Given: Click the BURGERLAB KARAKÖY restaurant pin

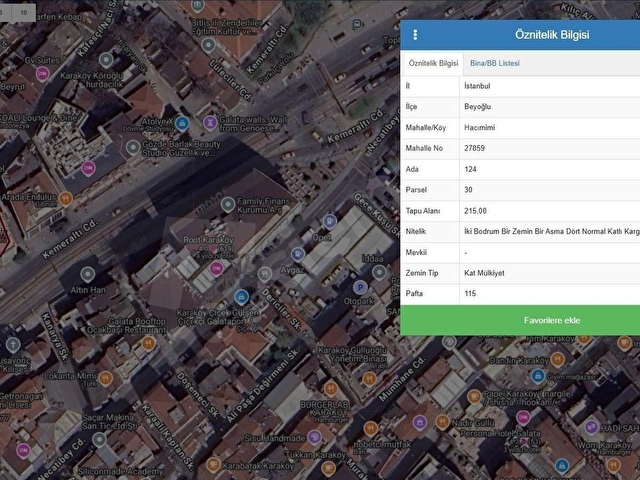Looking at the screenshot, I should pos(331,388).
